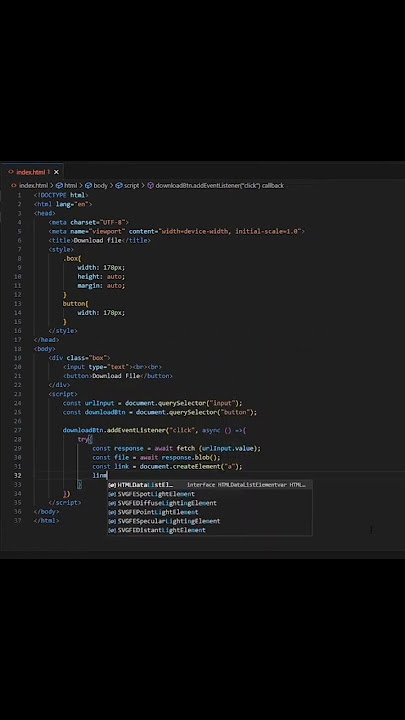
Task: Click 'response.blob()' on line 30
Action: click(191, 457)
